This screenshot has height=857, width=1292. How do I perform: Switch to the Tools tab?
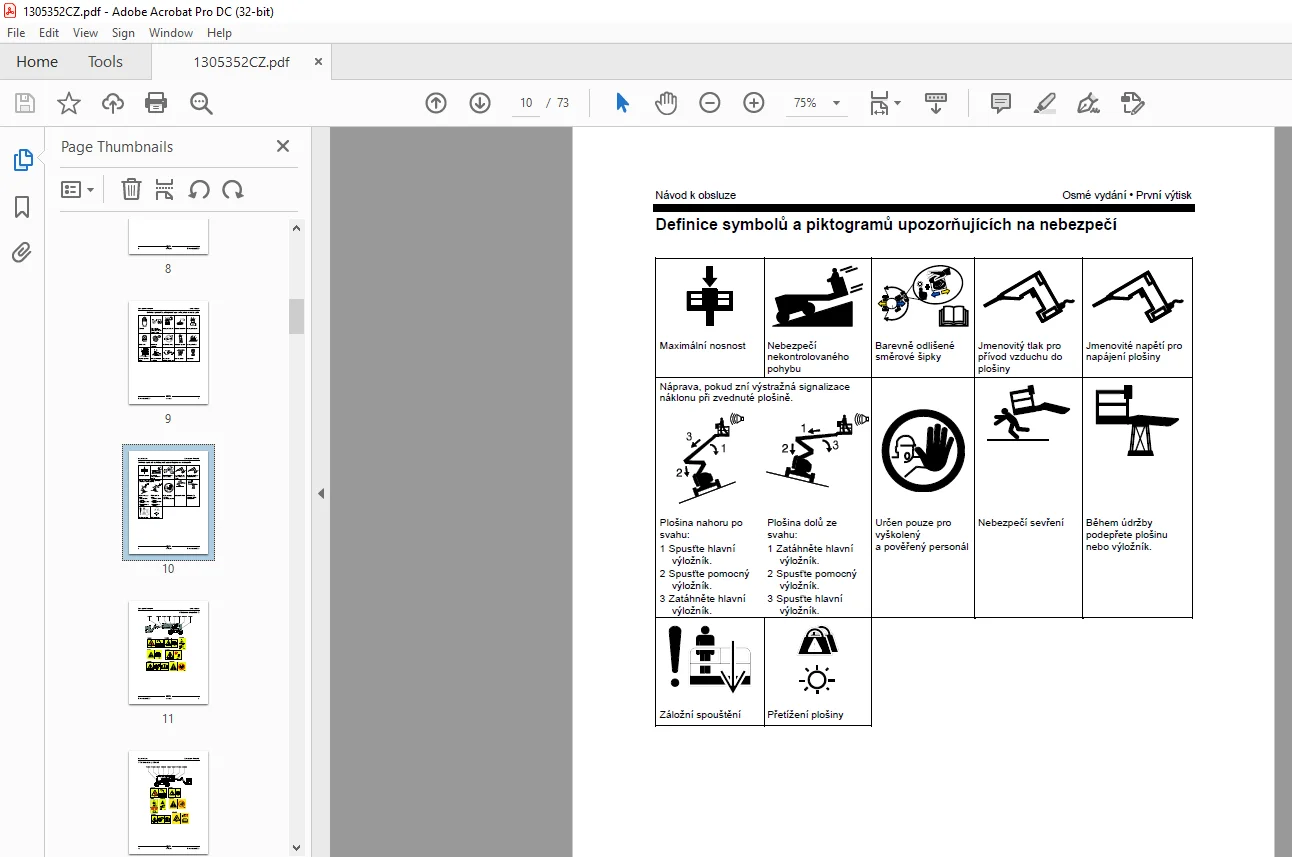(105, 62)
